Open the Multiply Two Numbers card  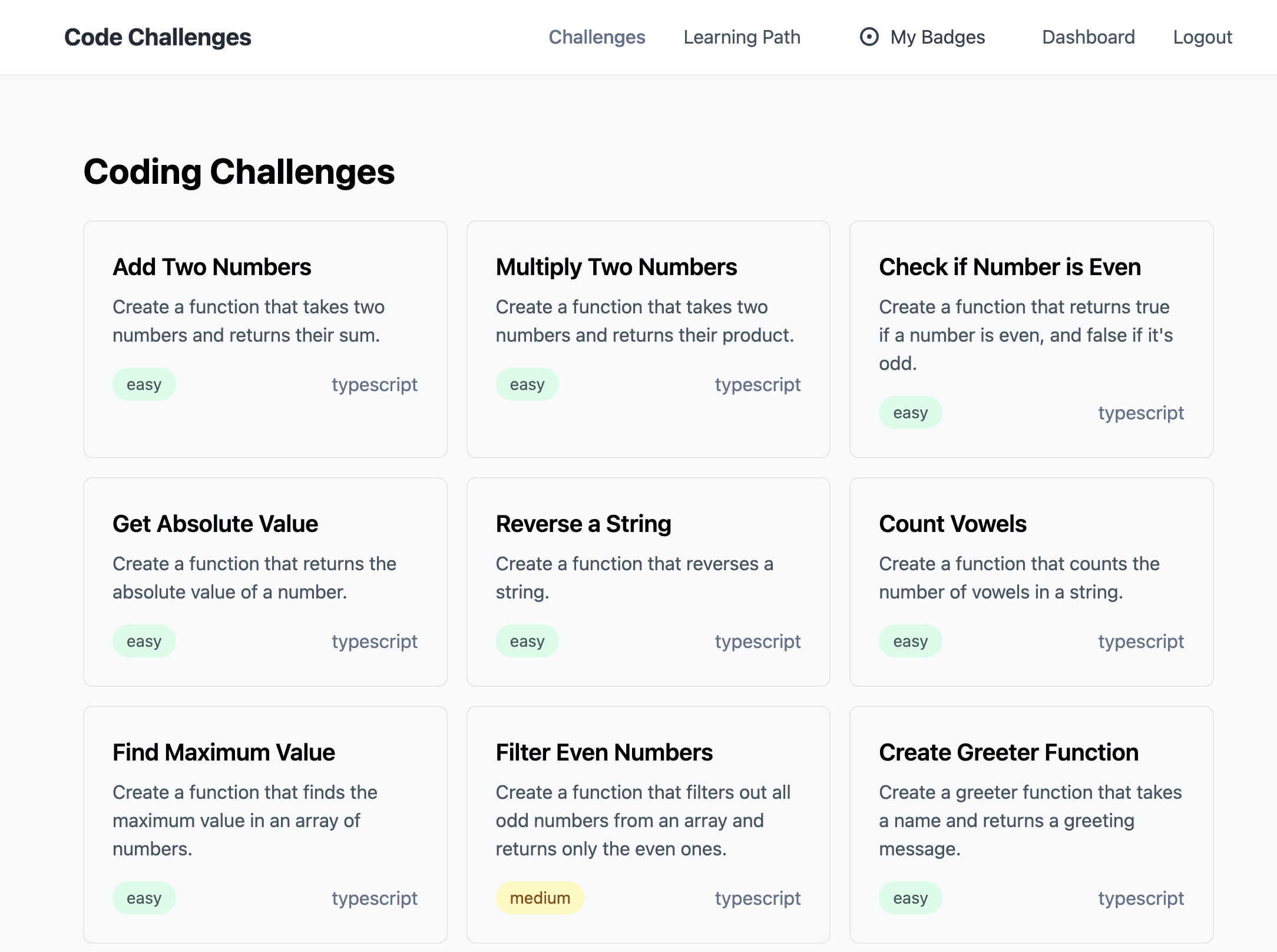click(648, 339)
